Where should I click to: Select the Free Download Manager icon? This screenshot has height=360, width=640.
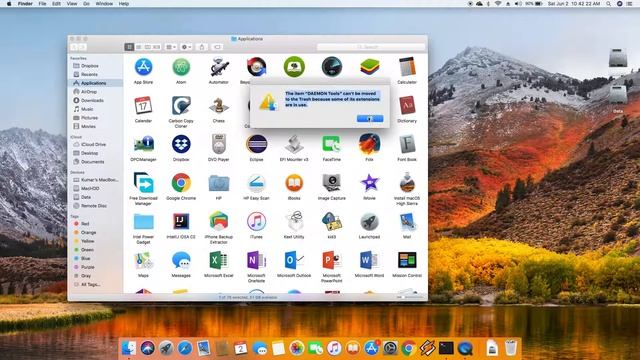[x=143, y=183]
